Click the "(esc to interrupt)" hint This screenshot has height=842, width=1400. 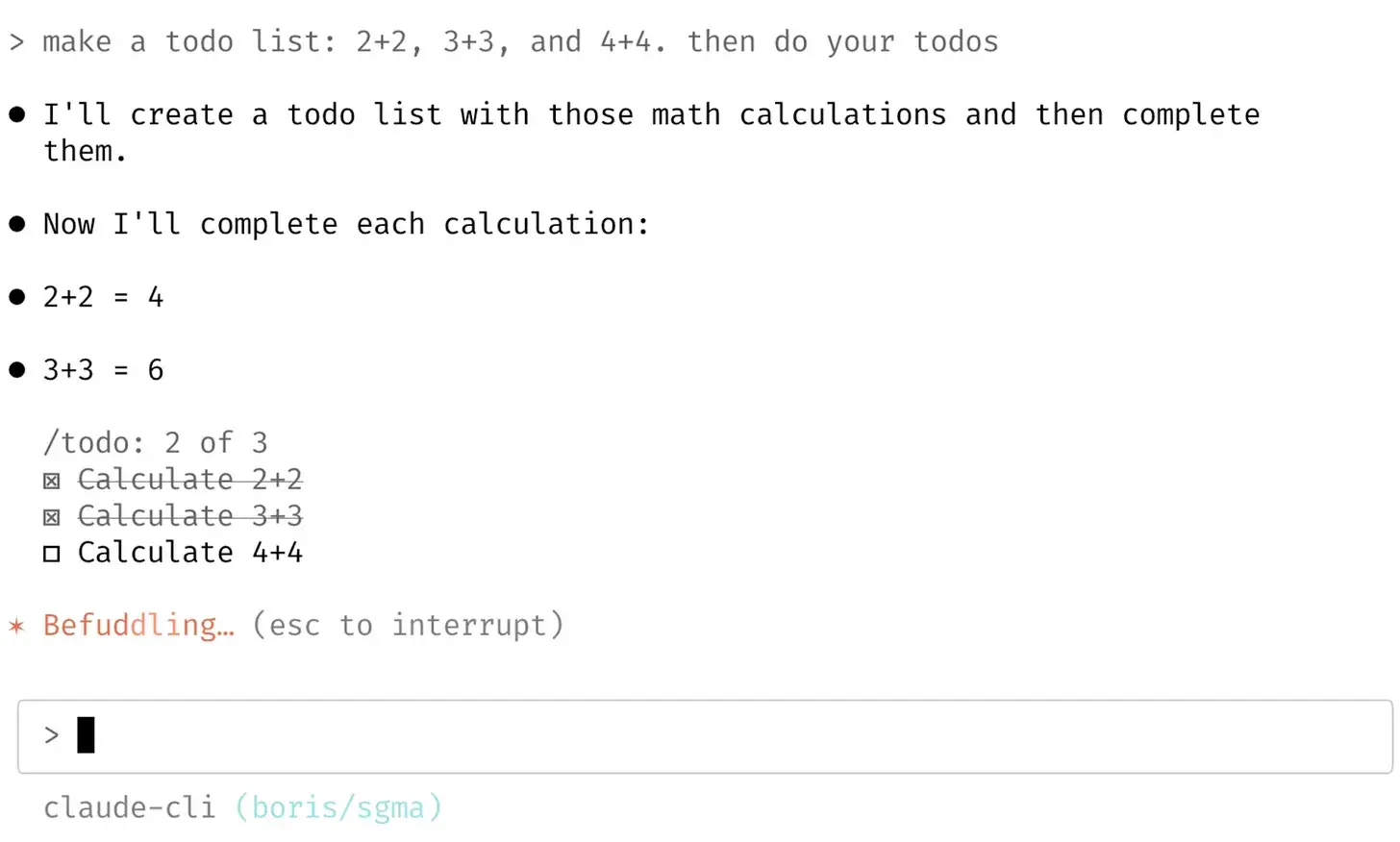point(408,626)
